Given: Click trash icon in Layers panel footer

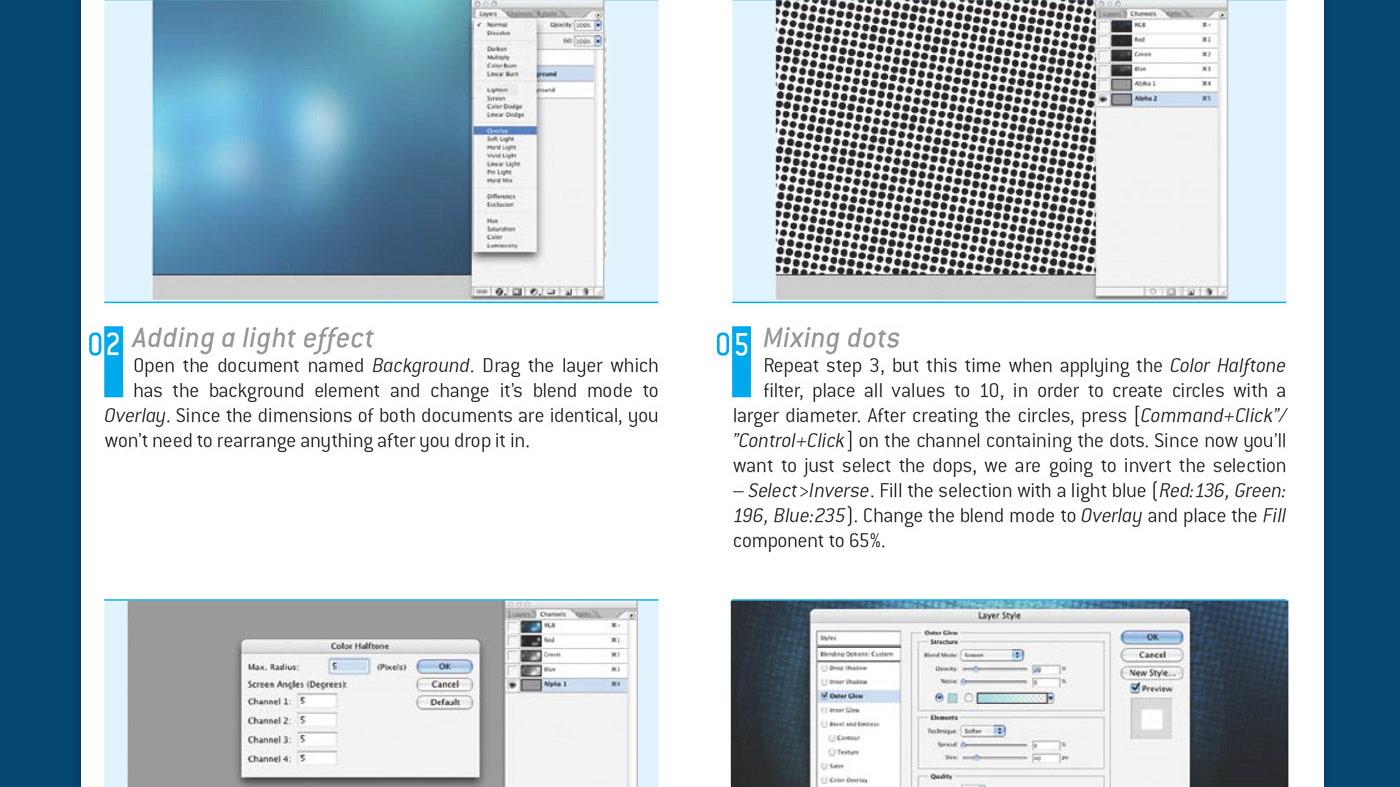Looking at the screenshot, I should click(x=586, y=291).
